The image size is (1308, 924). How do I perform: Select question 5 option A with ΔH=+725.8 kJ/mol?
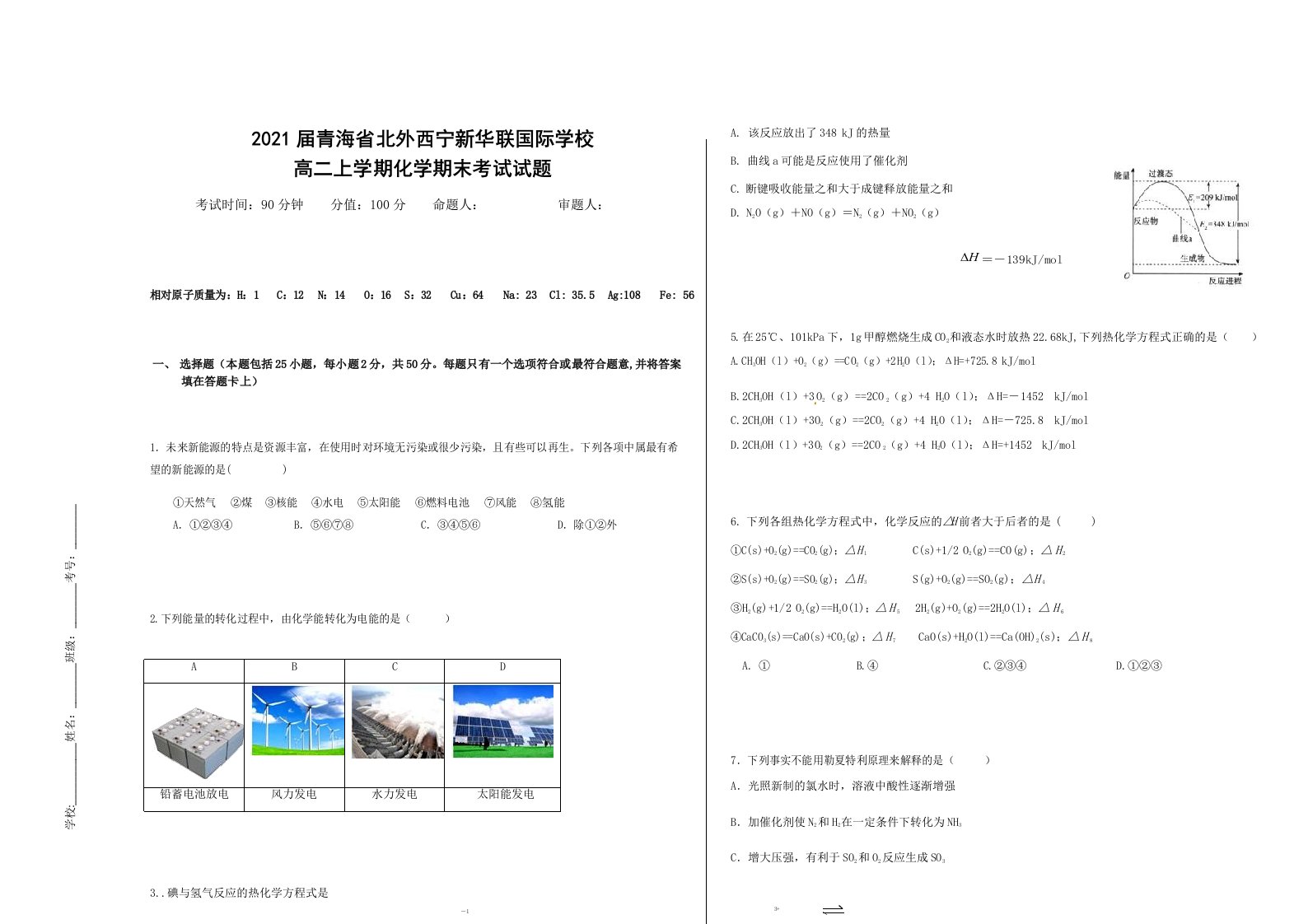click(x=882, y=361)
